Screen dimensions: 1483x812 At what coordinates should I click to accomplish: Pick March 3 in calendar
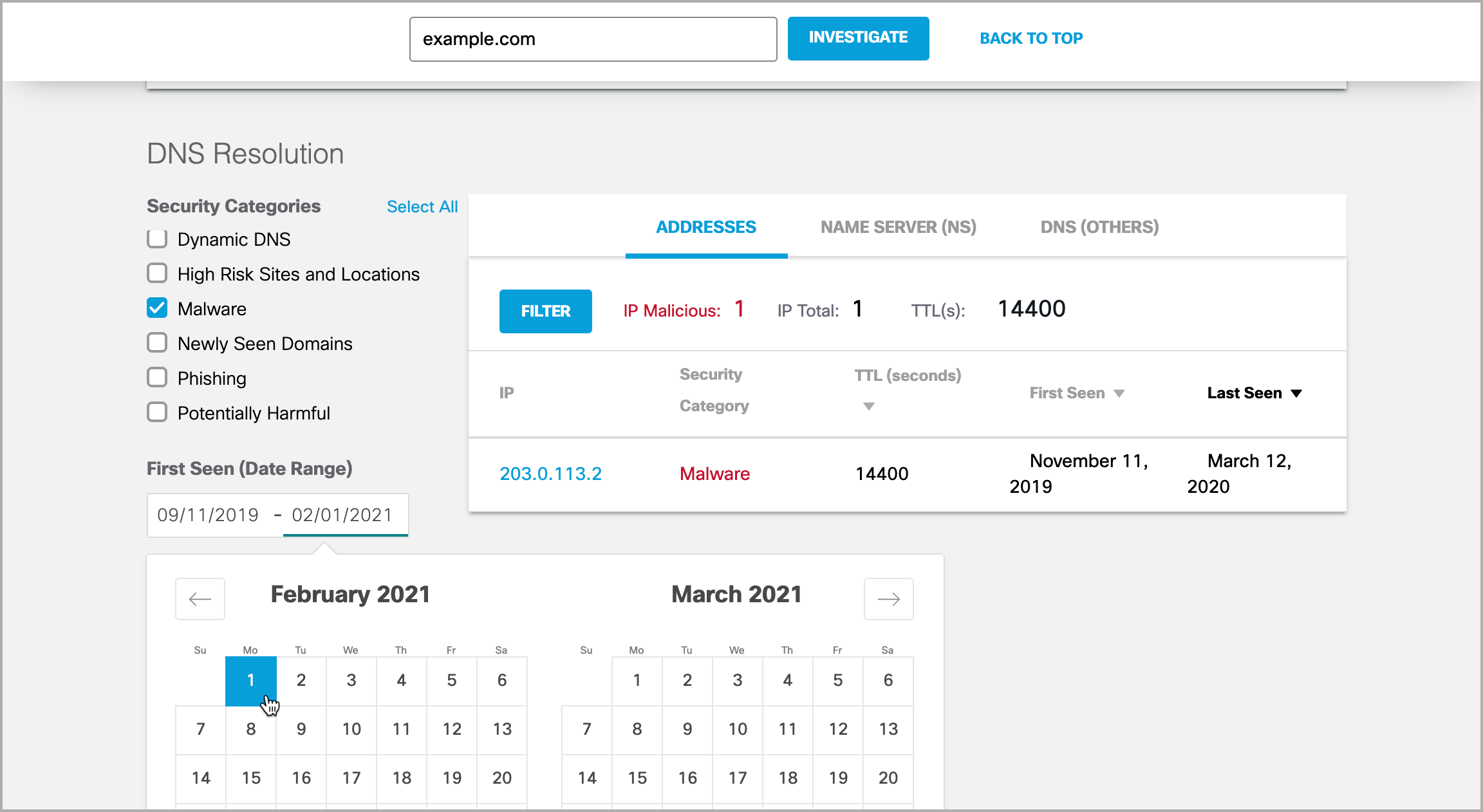pyautogui.click(x=737, y=681)
